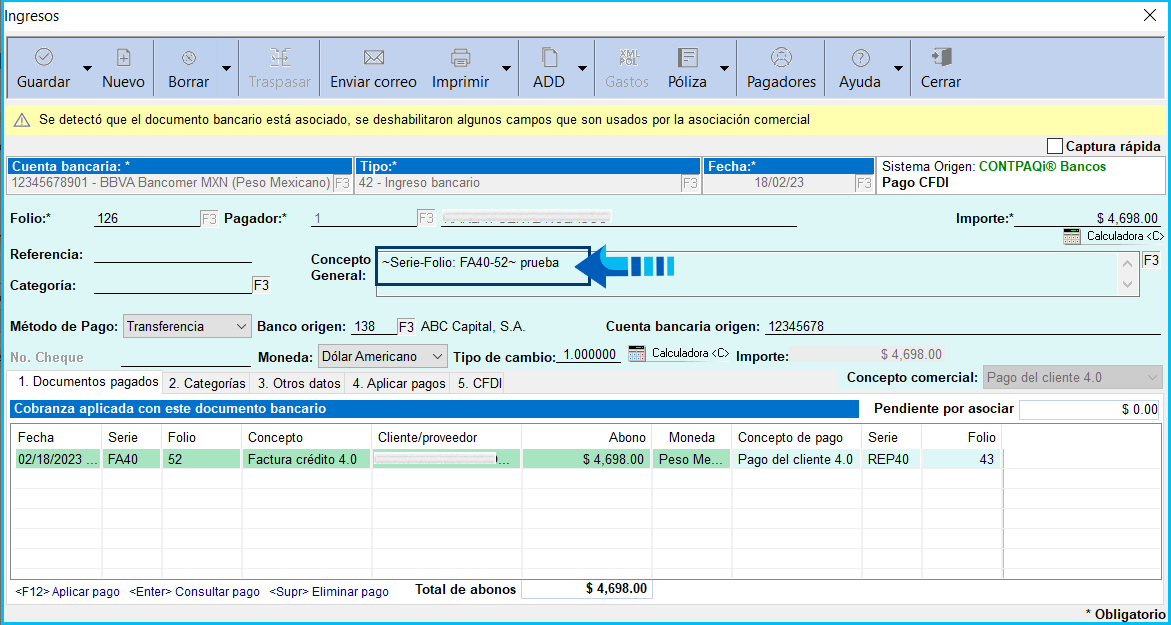Open the Moneda currency dropdown
Viewport: 1171px width, 625px height.
click(x=436, y=356)
